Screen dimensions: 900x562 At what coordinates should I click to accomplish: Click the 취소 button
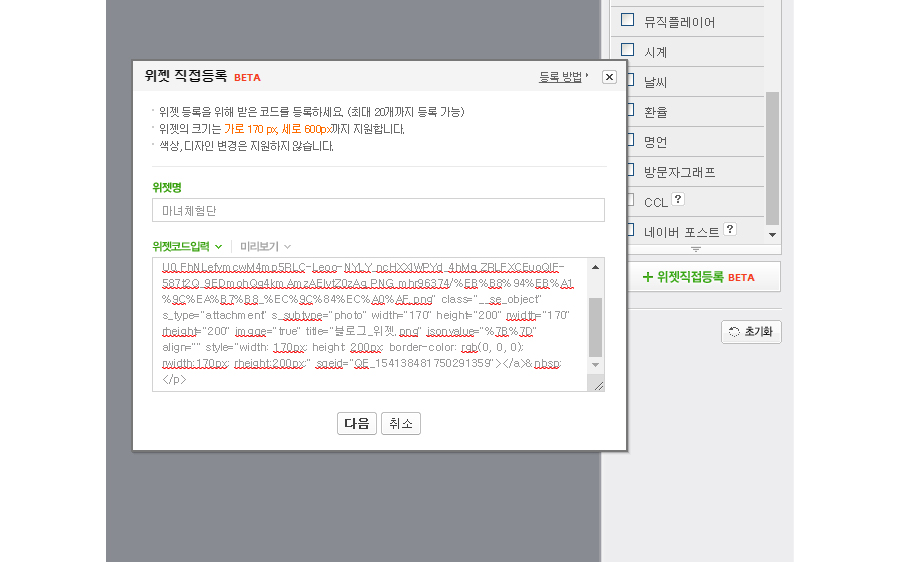pos(401,424)
